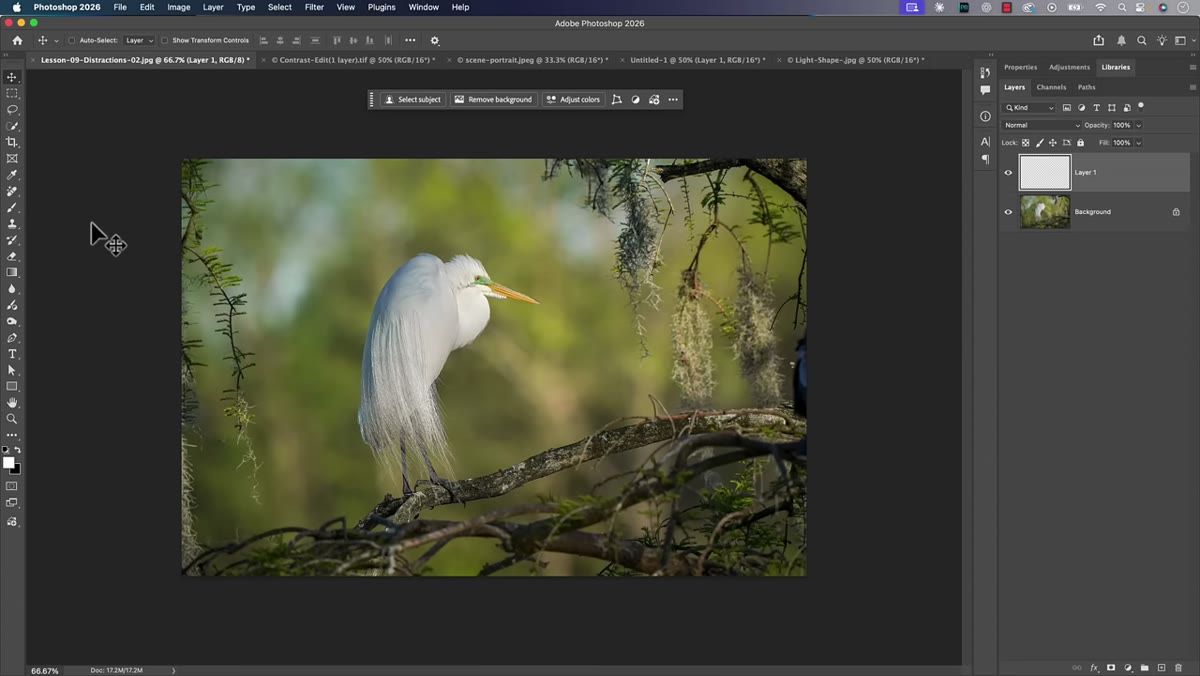1200x676 pixels.
Task: Open the layer effects fx icon
Action: (x=1094, y=667)
